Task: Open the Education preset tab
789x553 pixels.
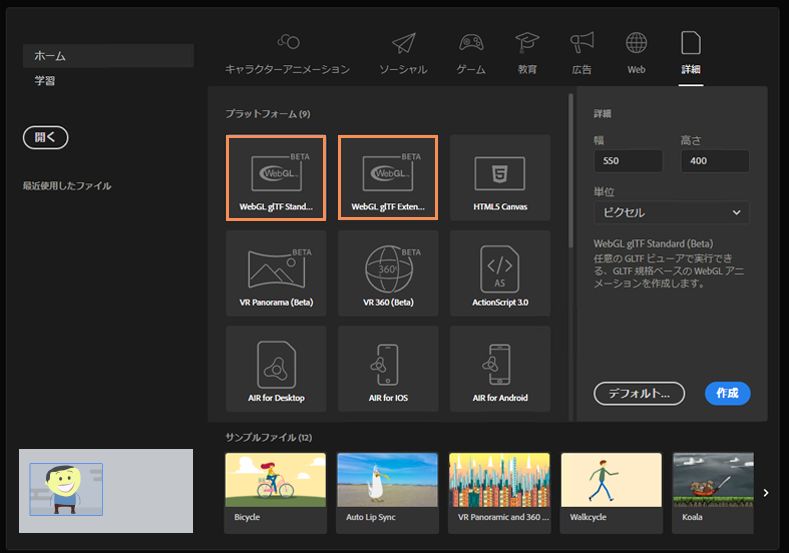Action: point(527,54)
